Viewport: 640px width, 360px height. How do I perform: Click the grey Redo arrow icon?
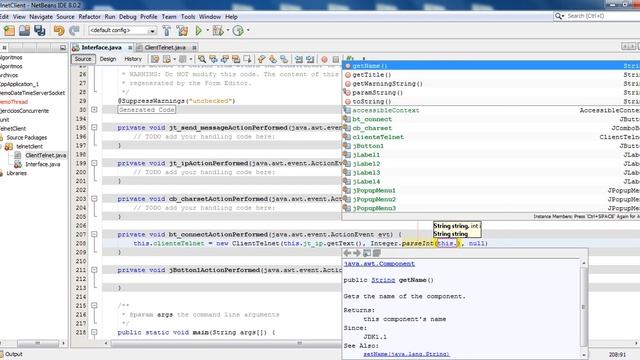(x=74, y=31)
